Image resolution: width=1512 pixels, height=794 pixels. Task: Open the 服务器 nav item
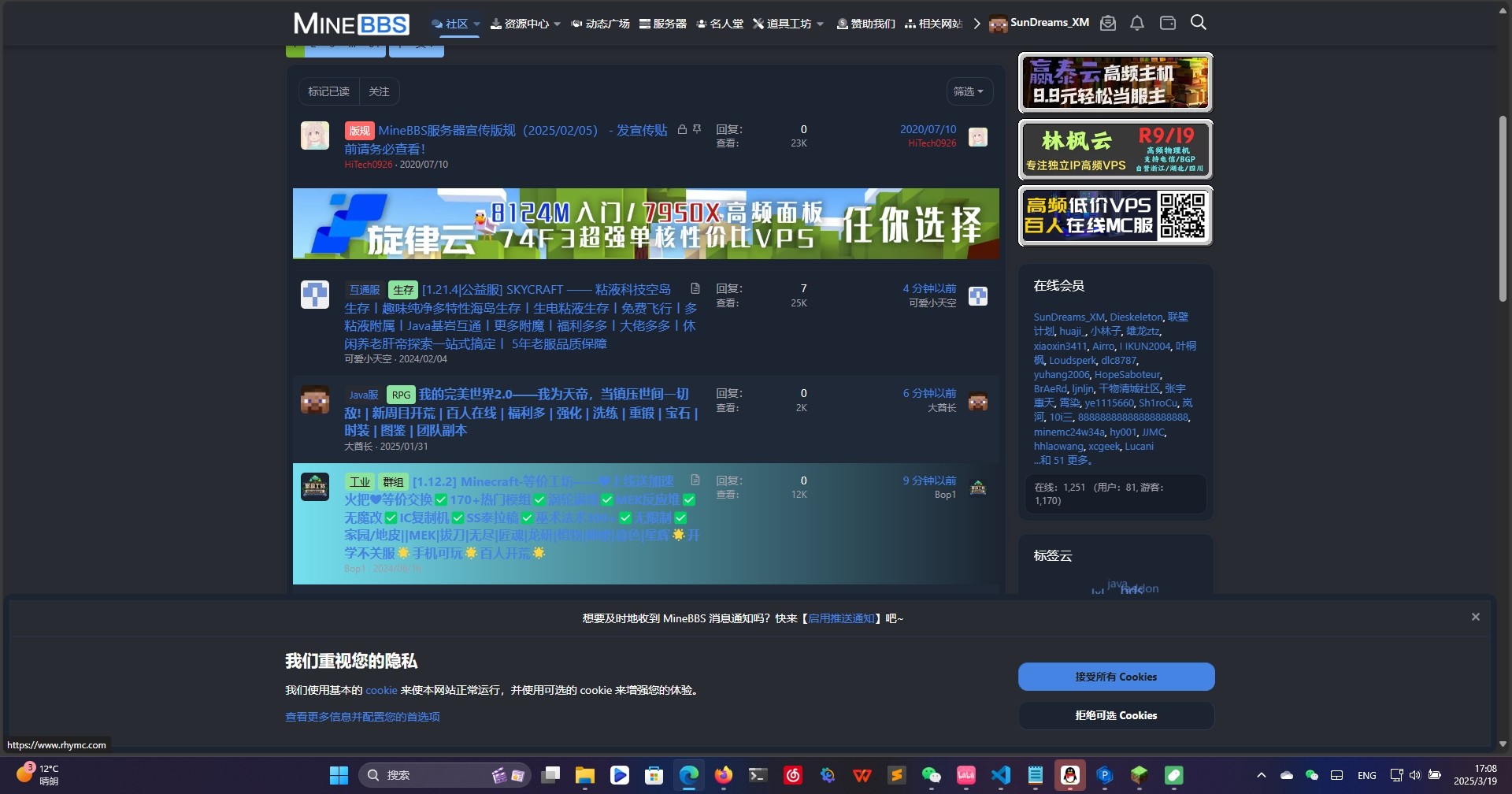(663, 24)
